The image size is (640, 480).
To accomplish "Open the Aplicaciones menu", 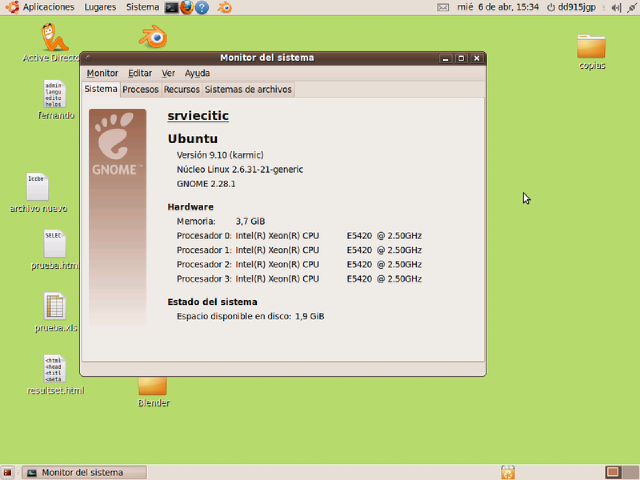I will (49, 7).
